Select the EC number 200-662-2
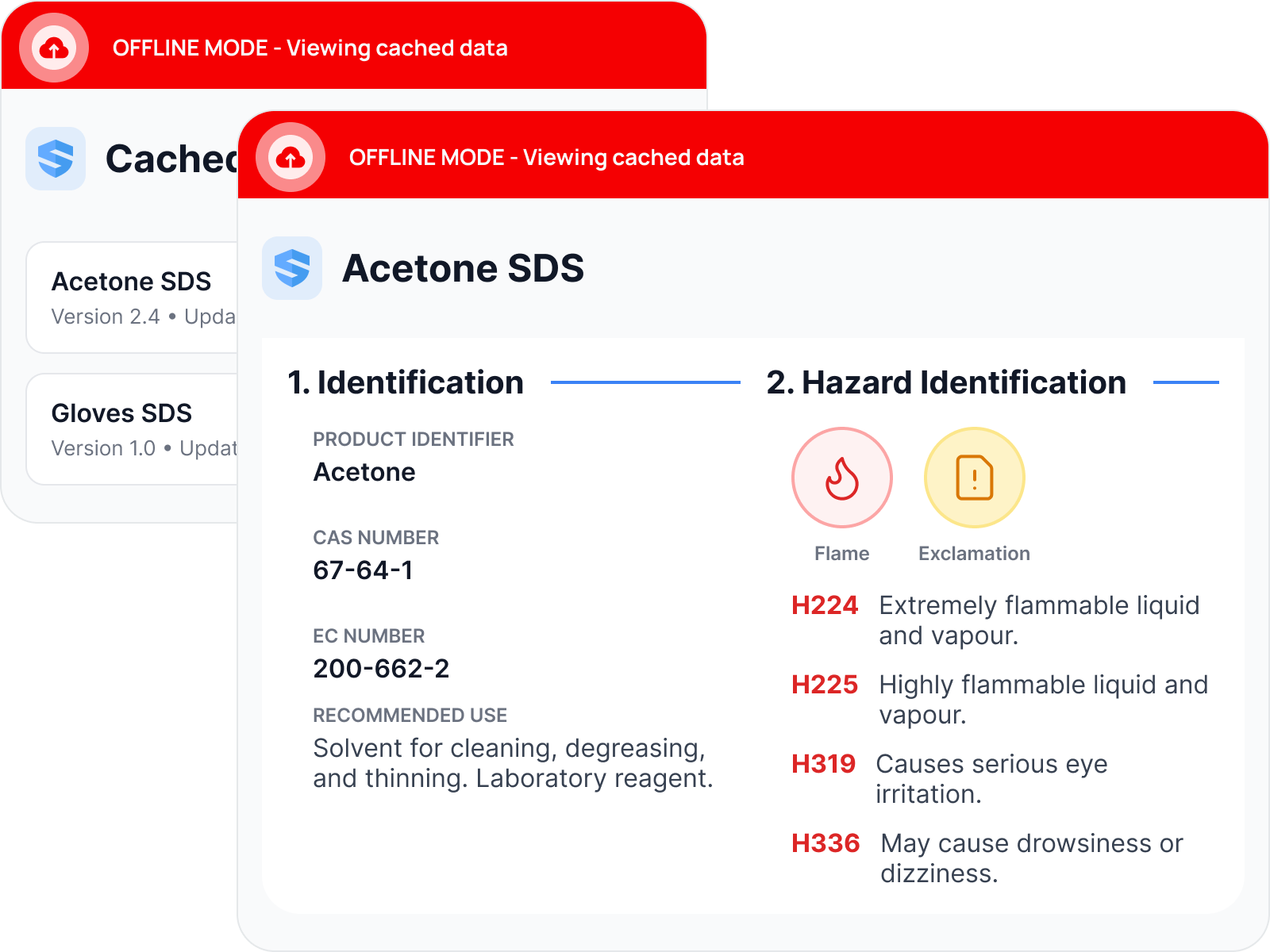This screenshot has height=952, width=1270. point(381,669)
